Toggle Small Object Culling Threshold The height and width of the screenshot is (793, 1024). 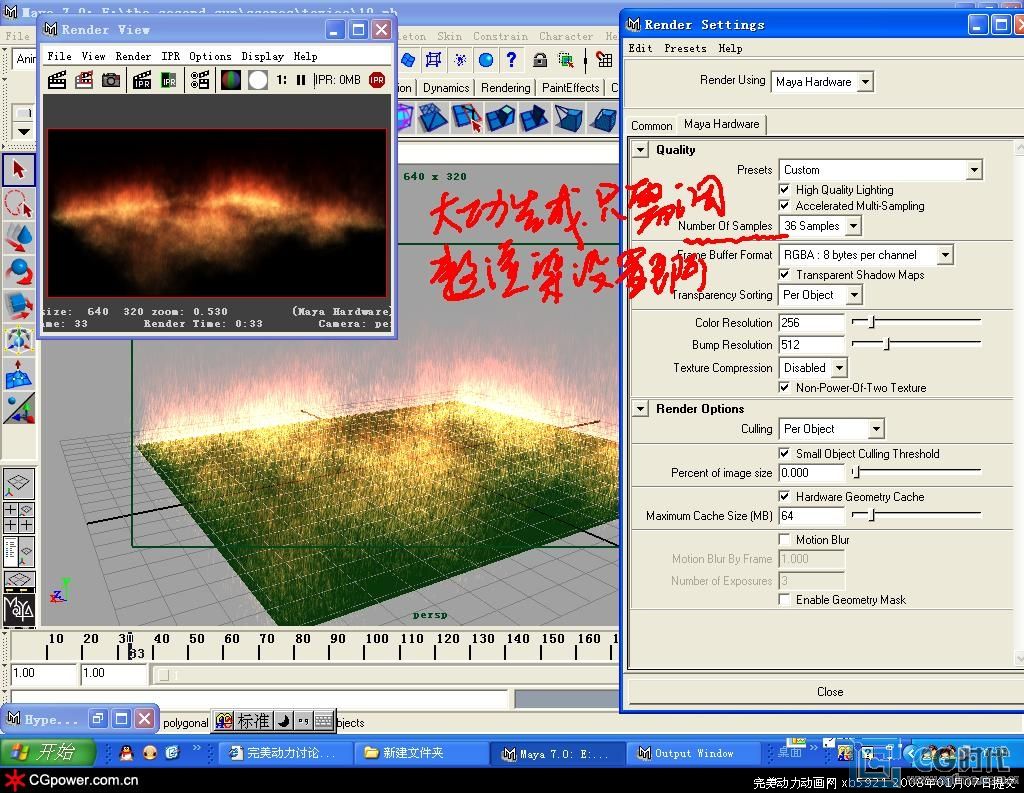pyautogui.click(x=784, y=453)
